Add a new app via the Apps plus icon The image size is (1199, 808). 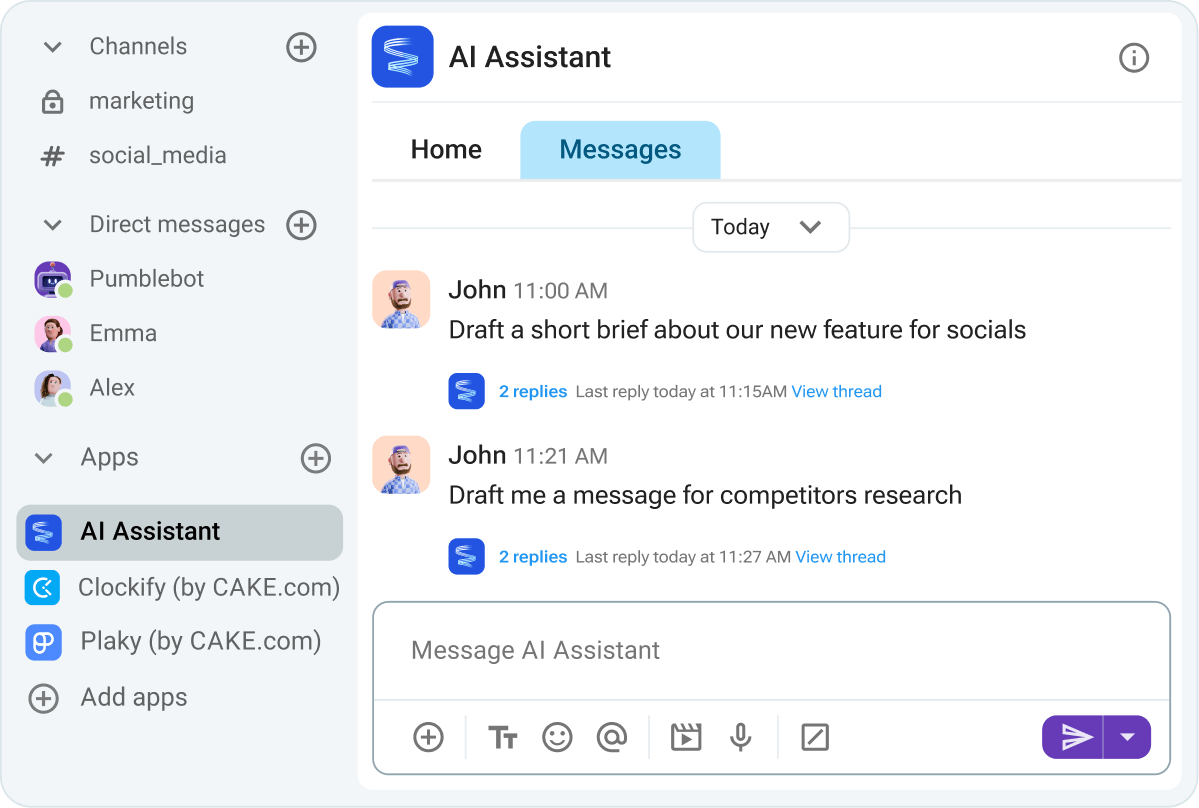click(x=315, y=458)
